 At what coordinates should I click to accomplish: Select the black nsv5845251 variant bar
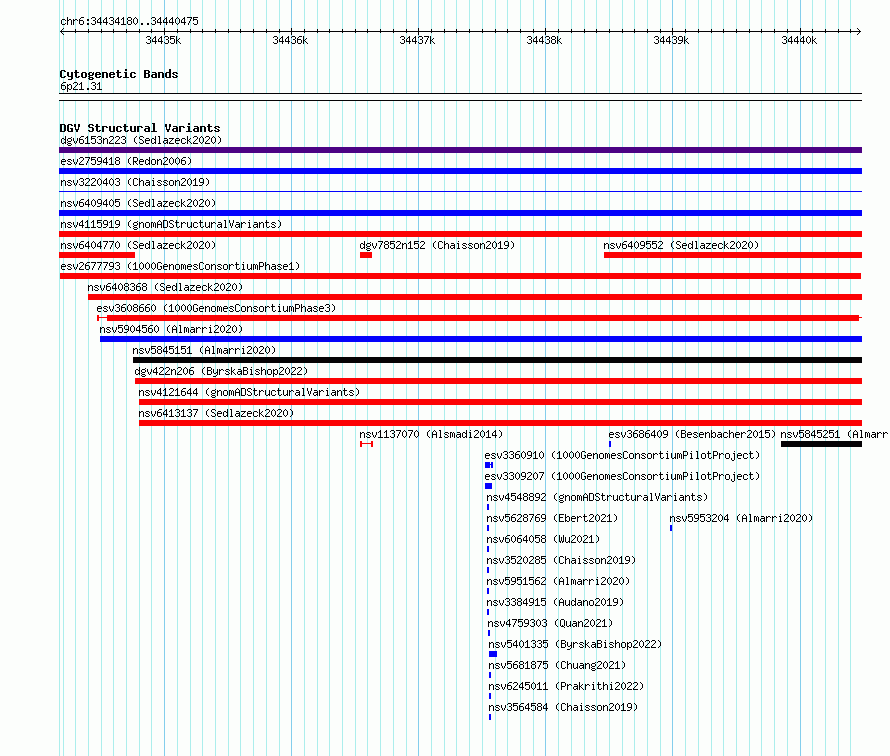[821, 444]
